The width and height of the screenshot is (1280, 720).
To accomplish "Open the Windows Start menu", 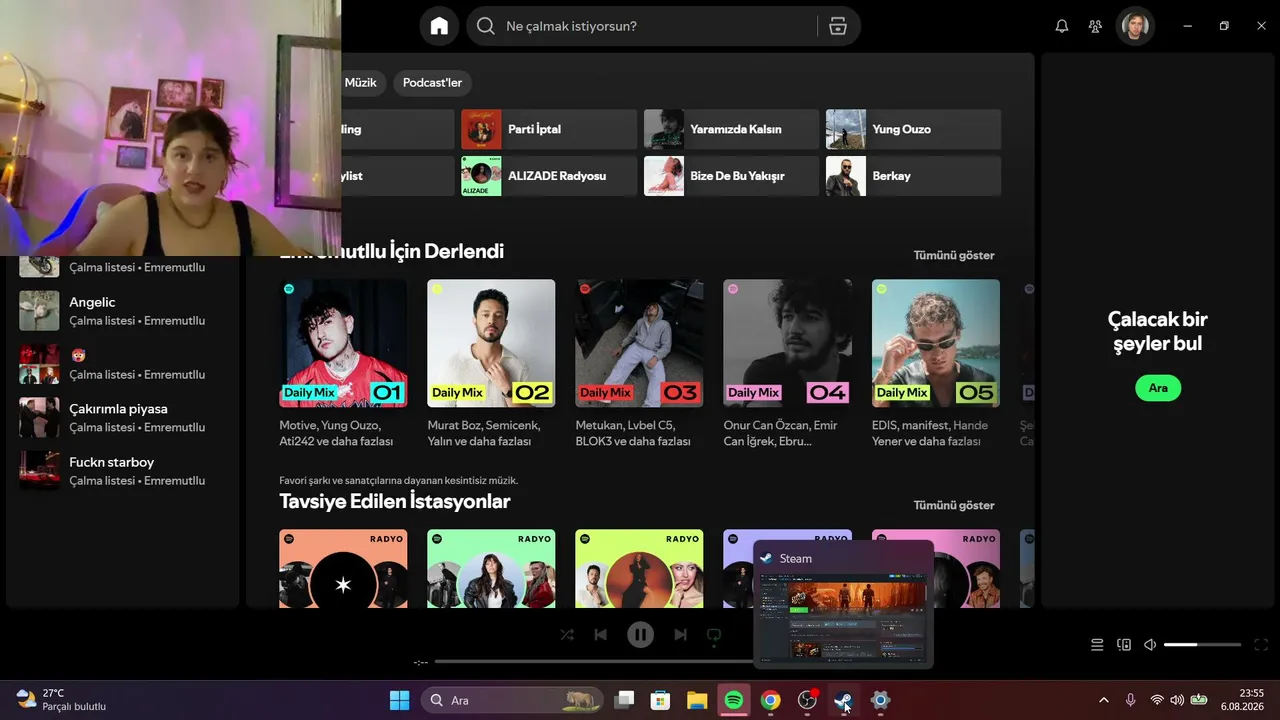I will click(399, 700).
